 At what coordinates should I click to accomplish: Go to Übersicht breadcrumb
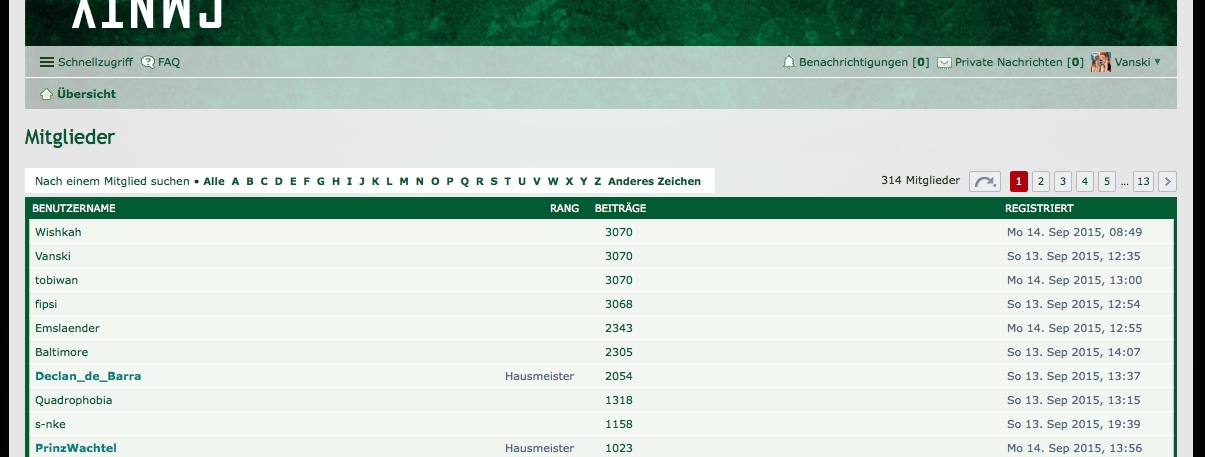pyautogui.click(x=86, y=94)
